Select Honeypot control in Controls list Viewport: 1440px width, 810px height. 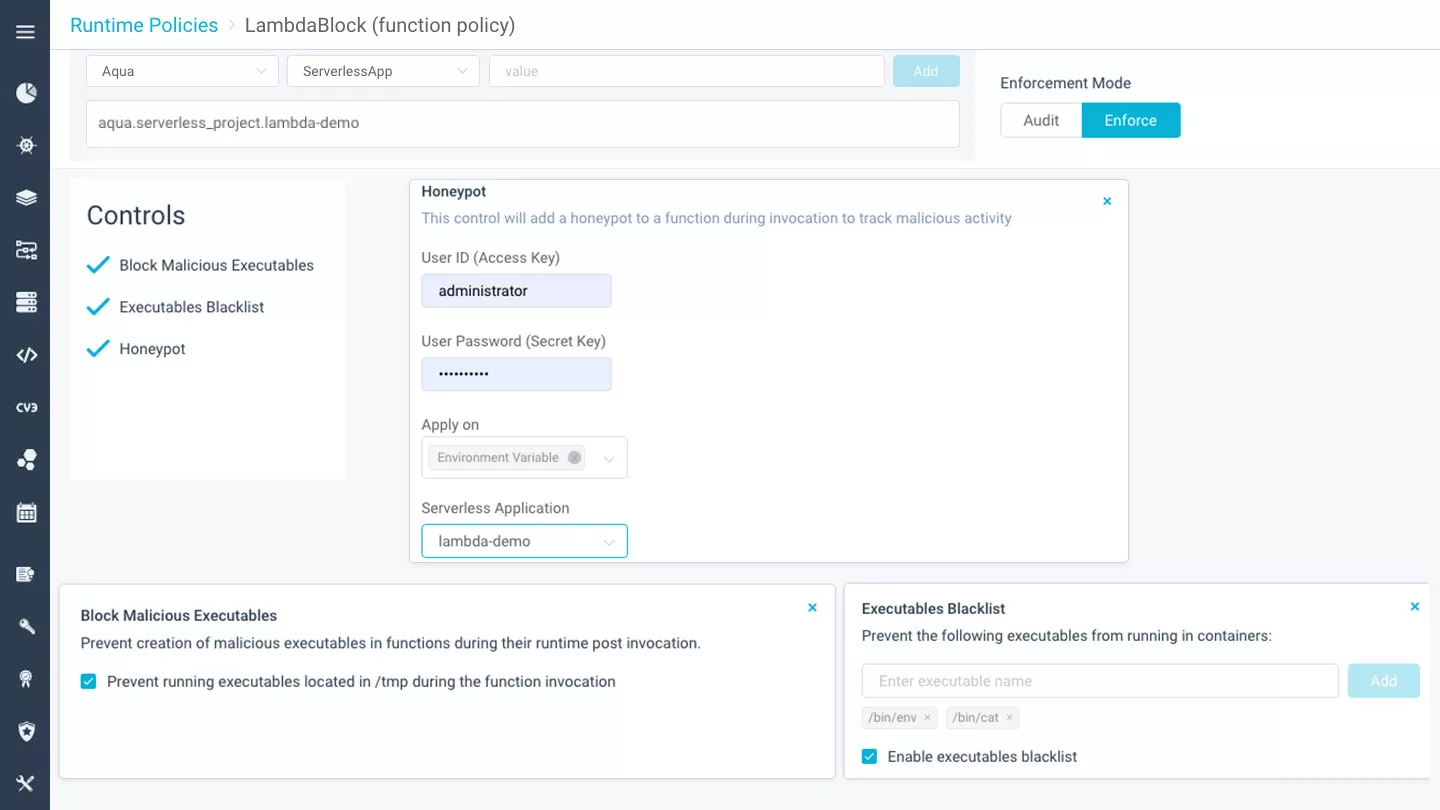(x=136, y=349)
